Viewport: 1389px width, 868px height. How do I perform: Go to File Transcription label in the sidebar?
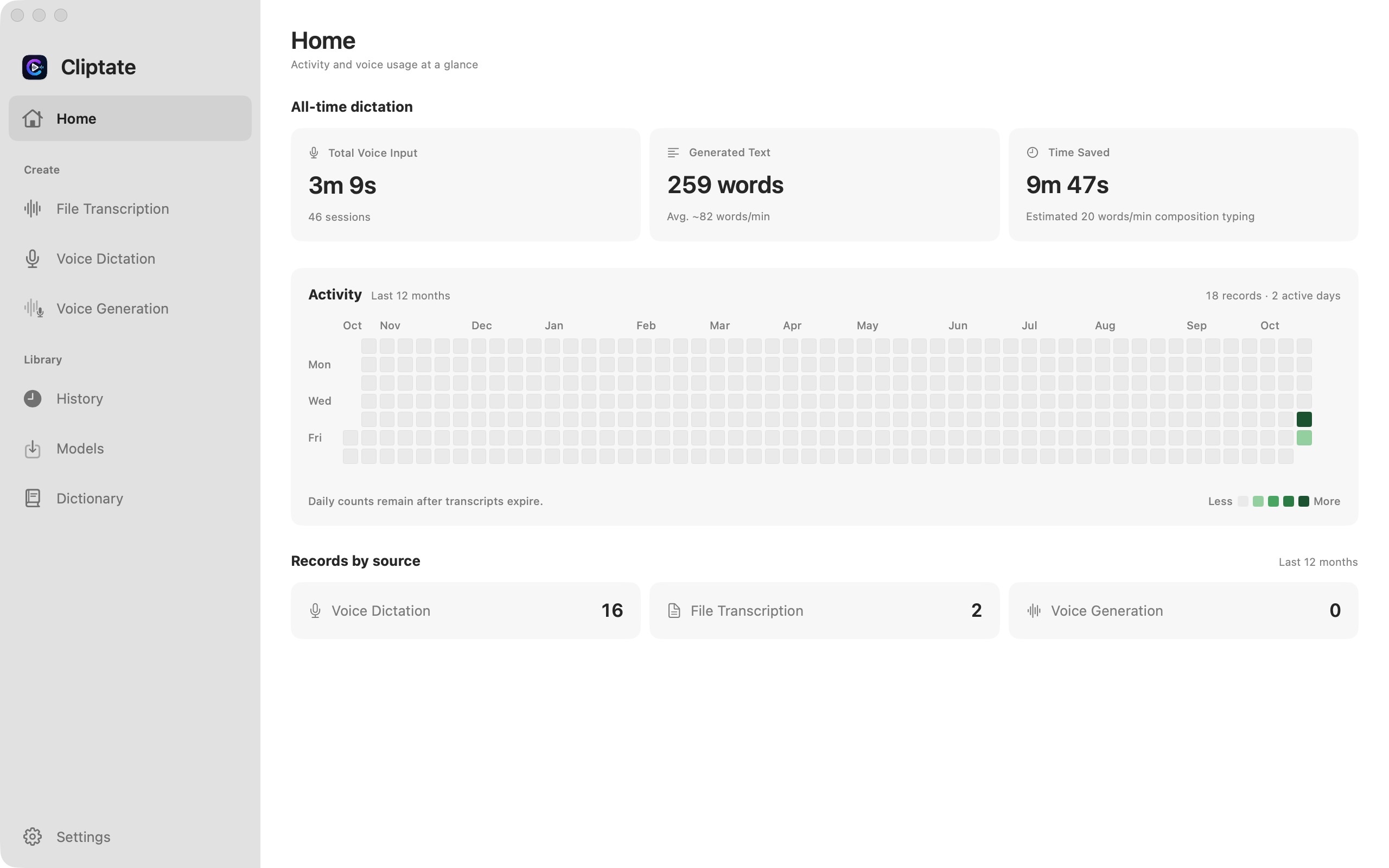[x=112, y=208]
